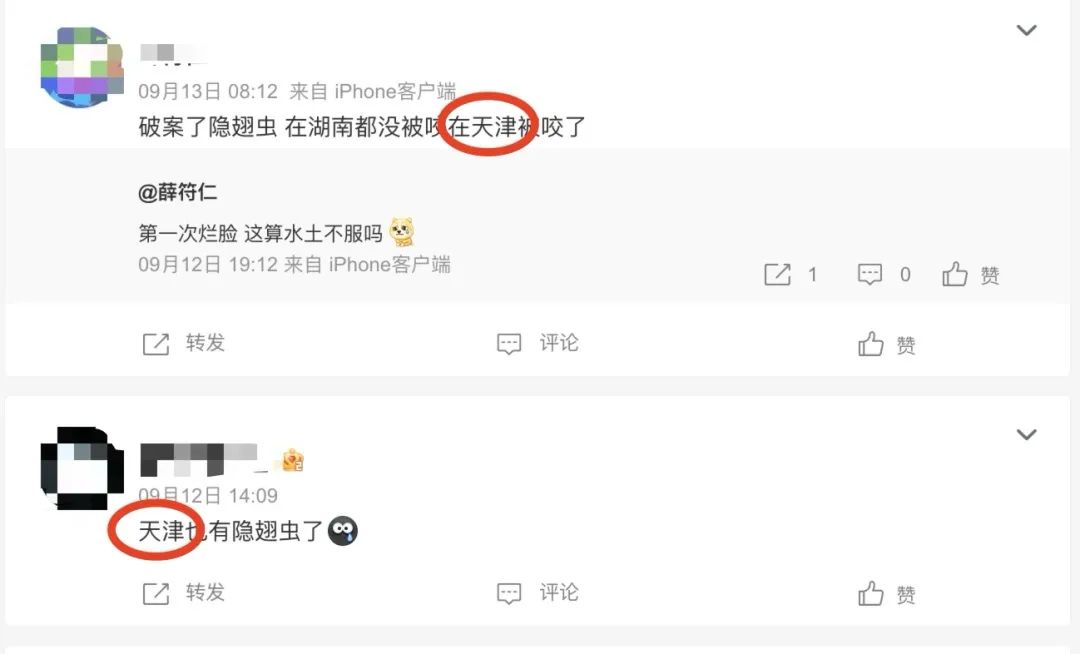Open the @薛符仁 profile link

click(178, 192)
